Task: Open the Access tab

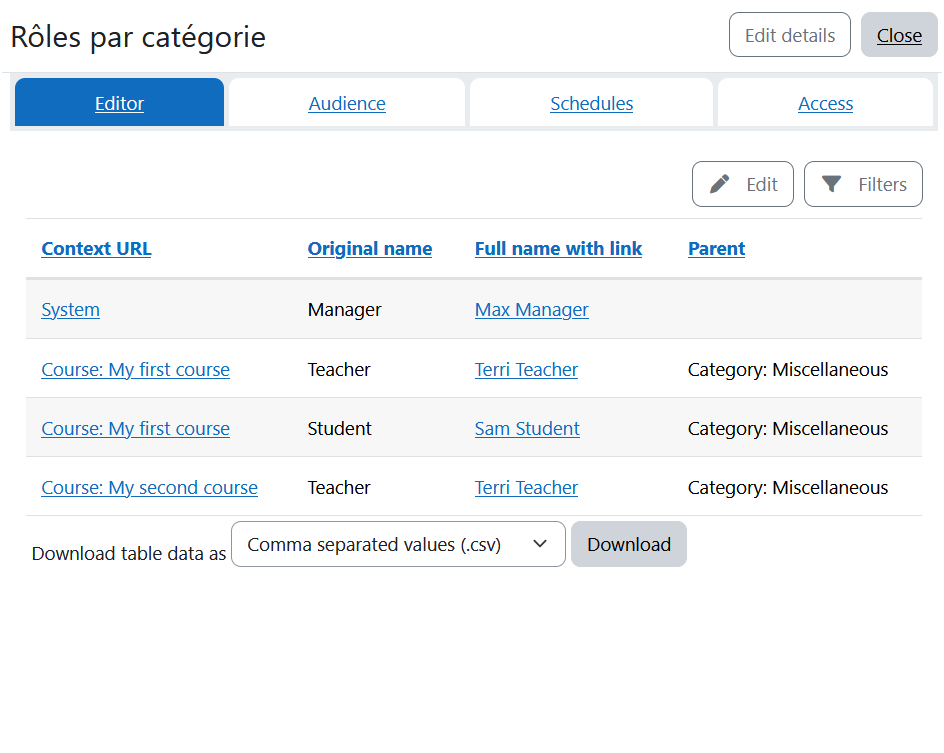Action: point(825,103)
